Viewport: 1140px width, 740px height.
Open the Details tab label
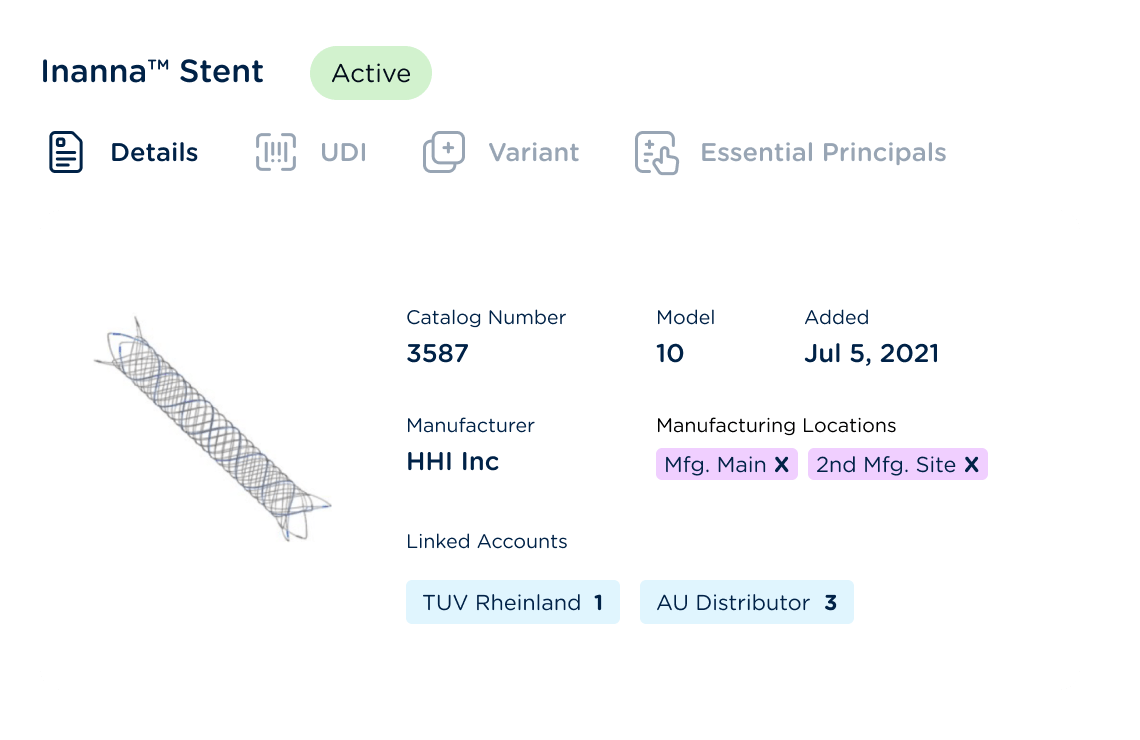click(154, 153)
